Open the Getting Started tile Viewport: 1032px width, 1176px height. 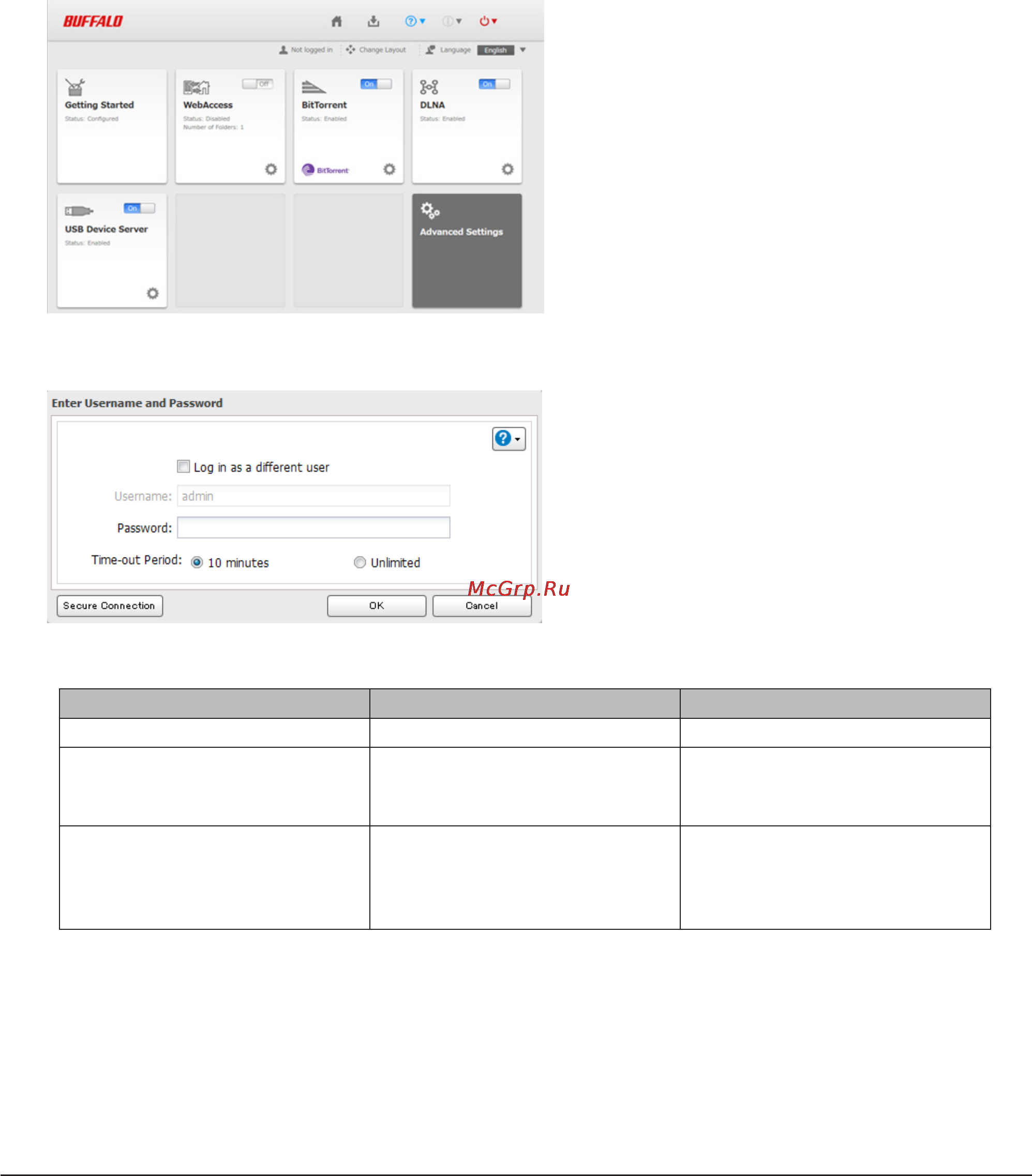coord(112,126)
